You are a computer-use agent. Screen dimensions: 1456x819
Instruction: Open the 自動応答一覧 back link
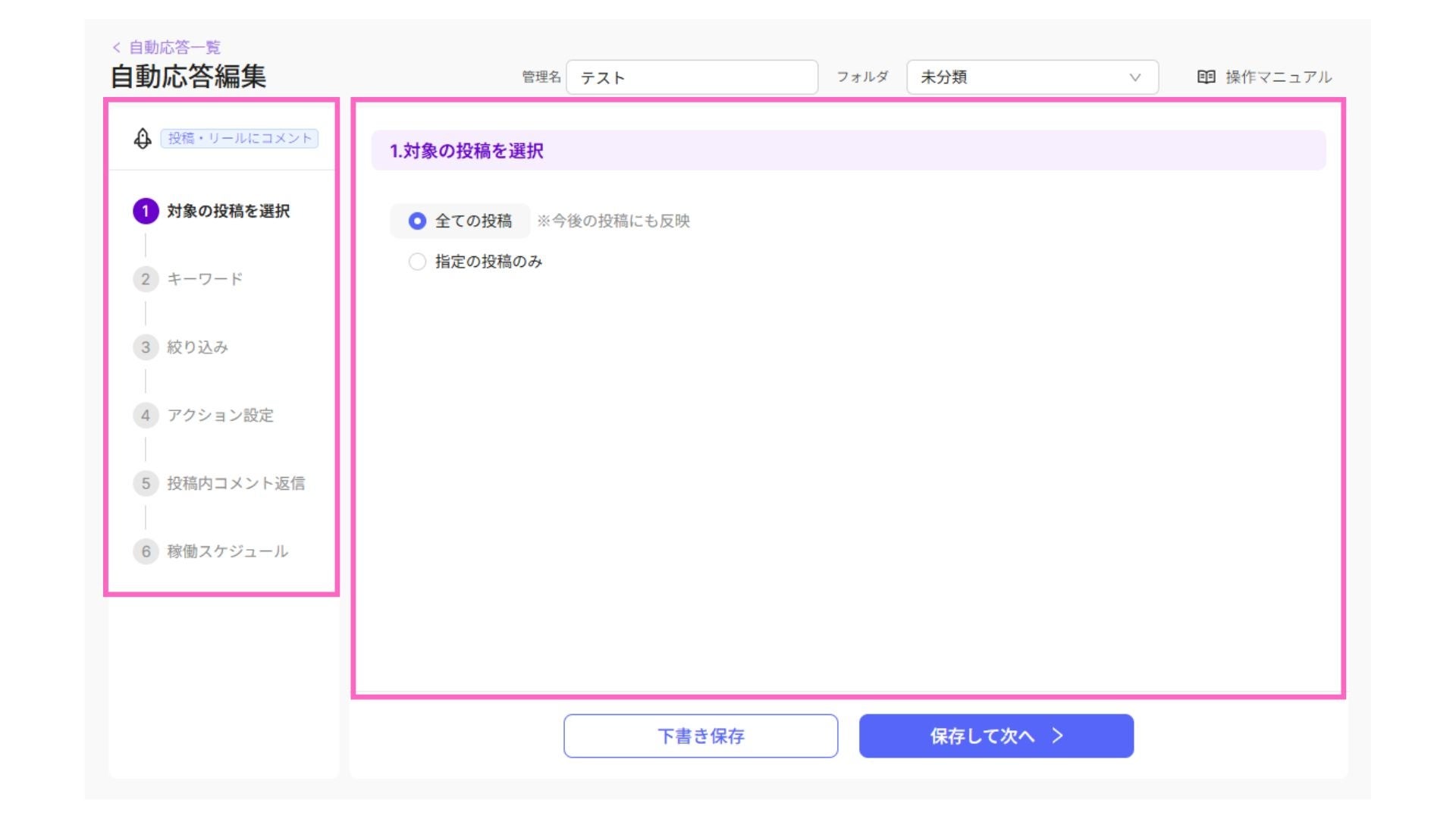pos(174,47)
